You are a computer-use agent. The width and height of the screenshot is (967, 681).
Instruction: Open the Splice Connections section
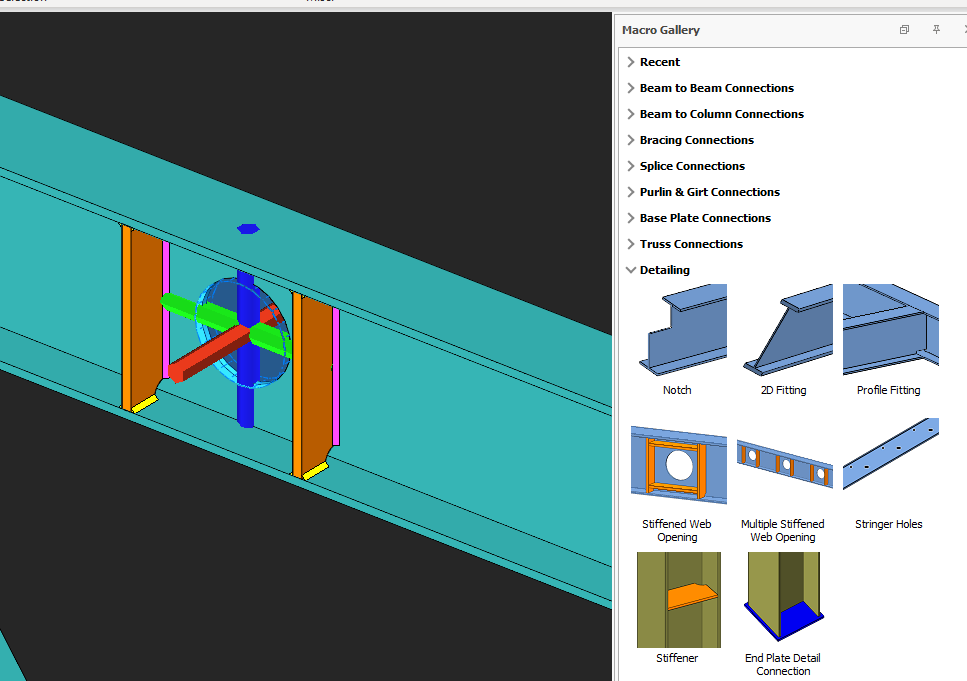692,166
